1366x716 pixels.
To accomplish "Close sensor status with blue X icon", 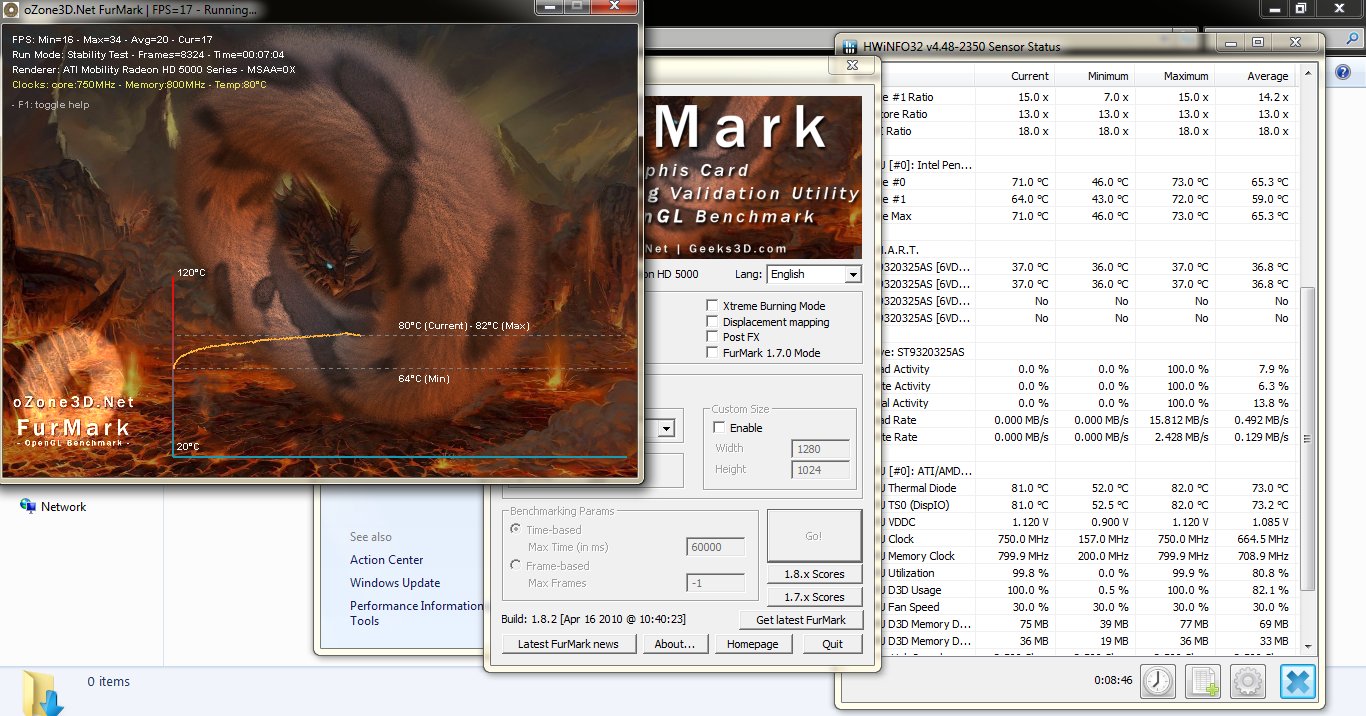I will click(x=1297, y=682).
